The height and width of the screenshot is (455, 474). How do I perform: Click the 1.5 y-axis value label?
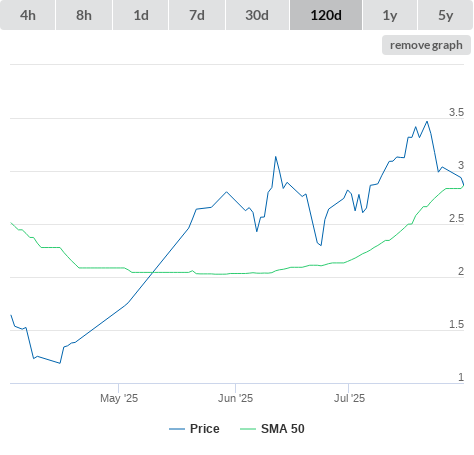456,324
